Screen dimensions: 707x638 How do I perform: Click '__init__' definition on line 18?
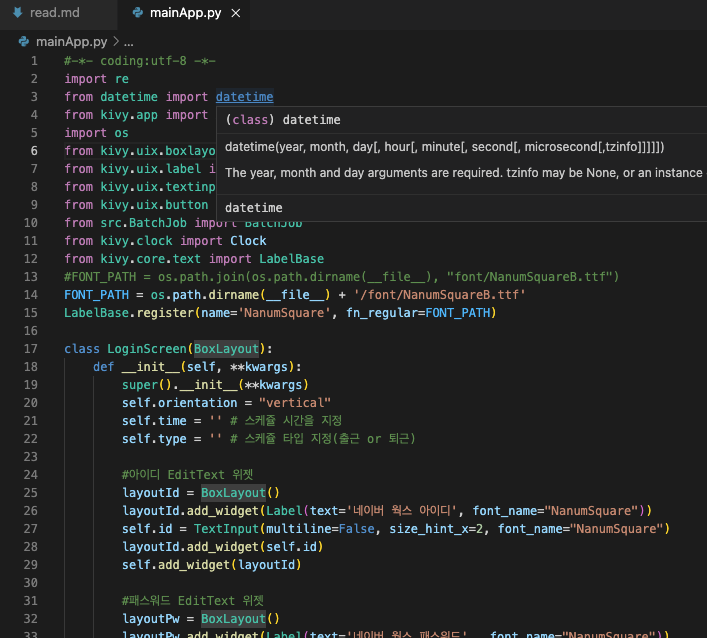tap(151, 367)
